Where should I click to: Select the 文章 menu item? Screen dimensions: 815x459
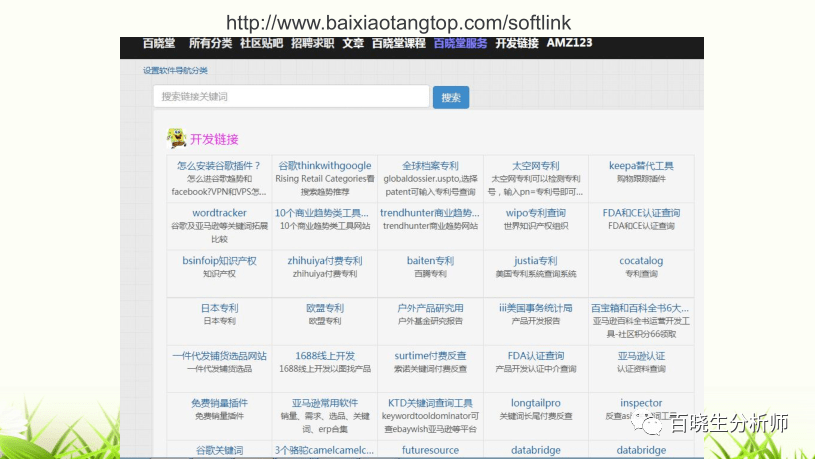[x=353, y=43]
